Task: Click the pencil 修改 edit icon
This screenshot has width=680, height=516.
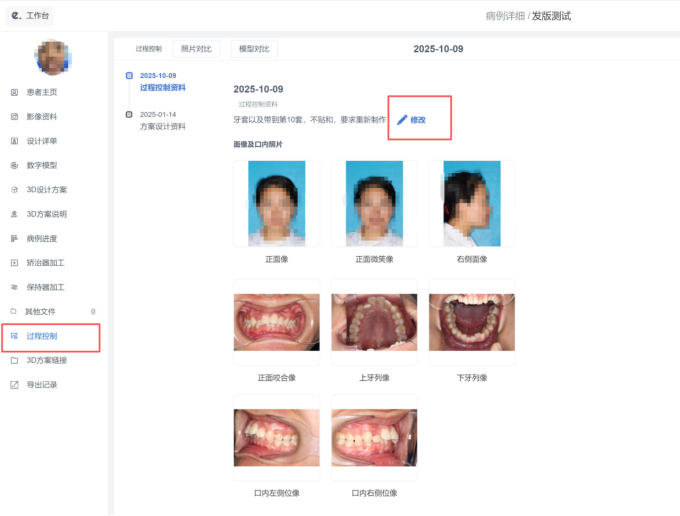Action: coord(402,120)
